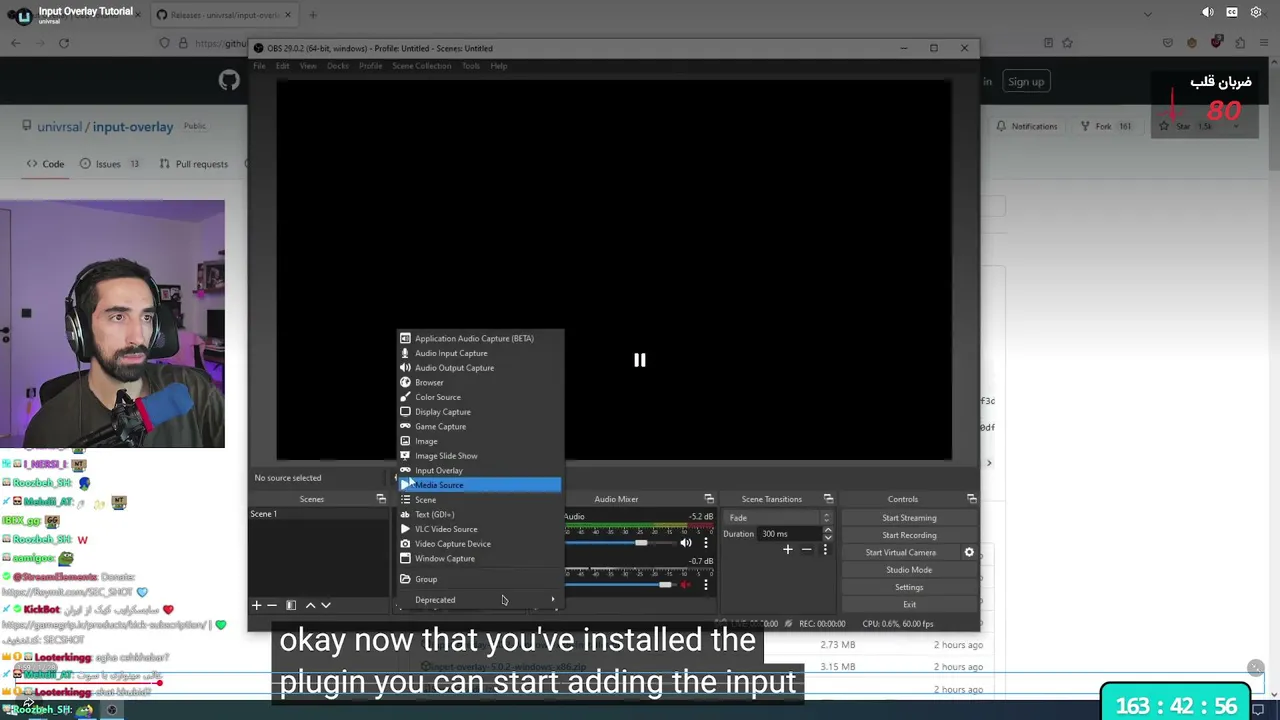Enable Studio Mode

coord(909,570)
